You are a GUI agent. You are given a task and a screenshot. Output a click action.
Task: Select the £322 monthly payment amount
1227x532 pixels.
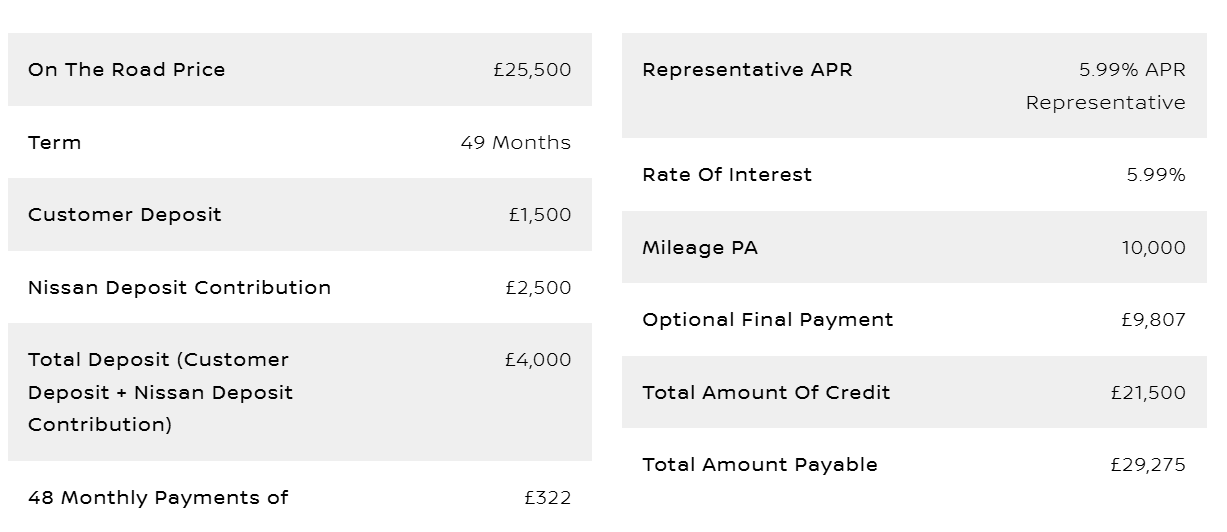pos(548,498)
